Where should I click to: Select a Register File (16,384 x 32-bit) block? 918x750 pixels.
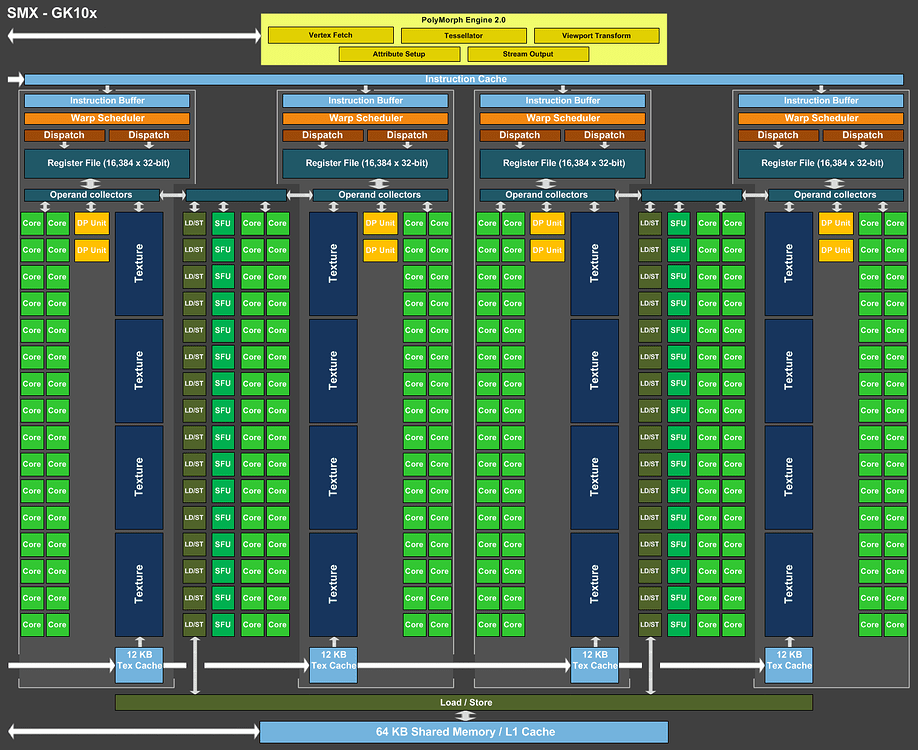pos(107,162)
